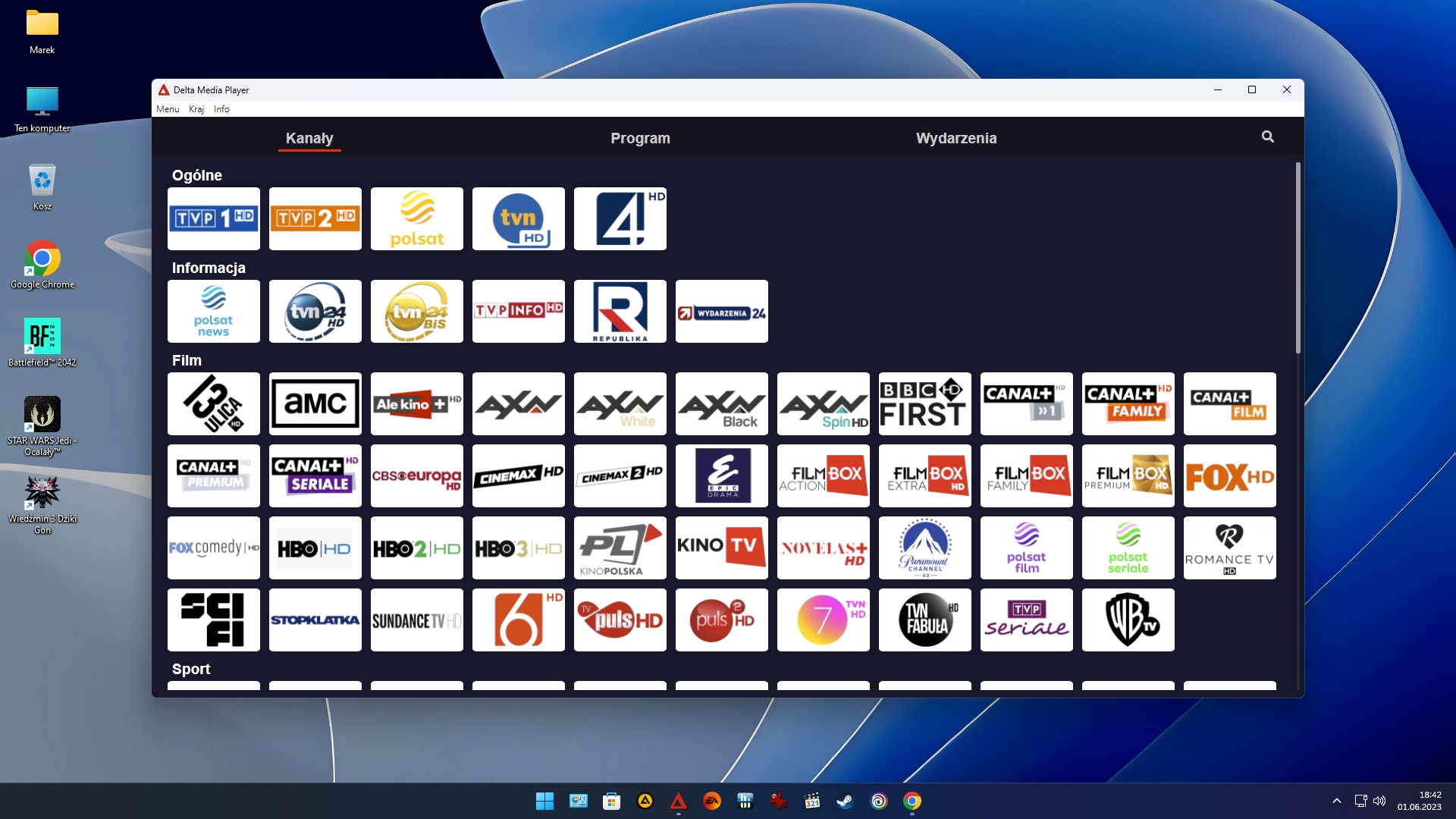The height and width of the screenshot is (819, 1456).
Task: Open the Cinemax 2 HD channel
Action: coord(620,475)
